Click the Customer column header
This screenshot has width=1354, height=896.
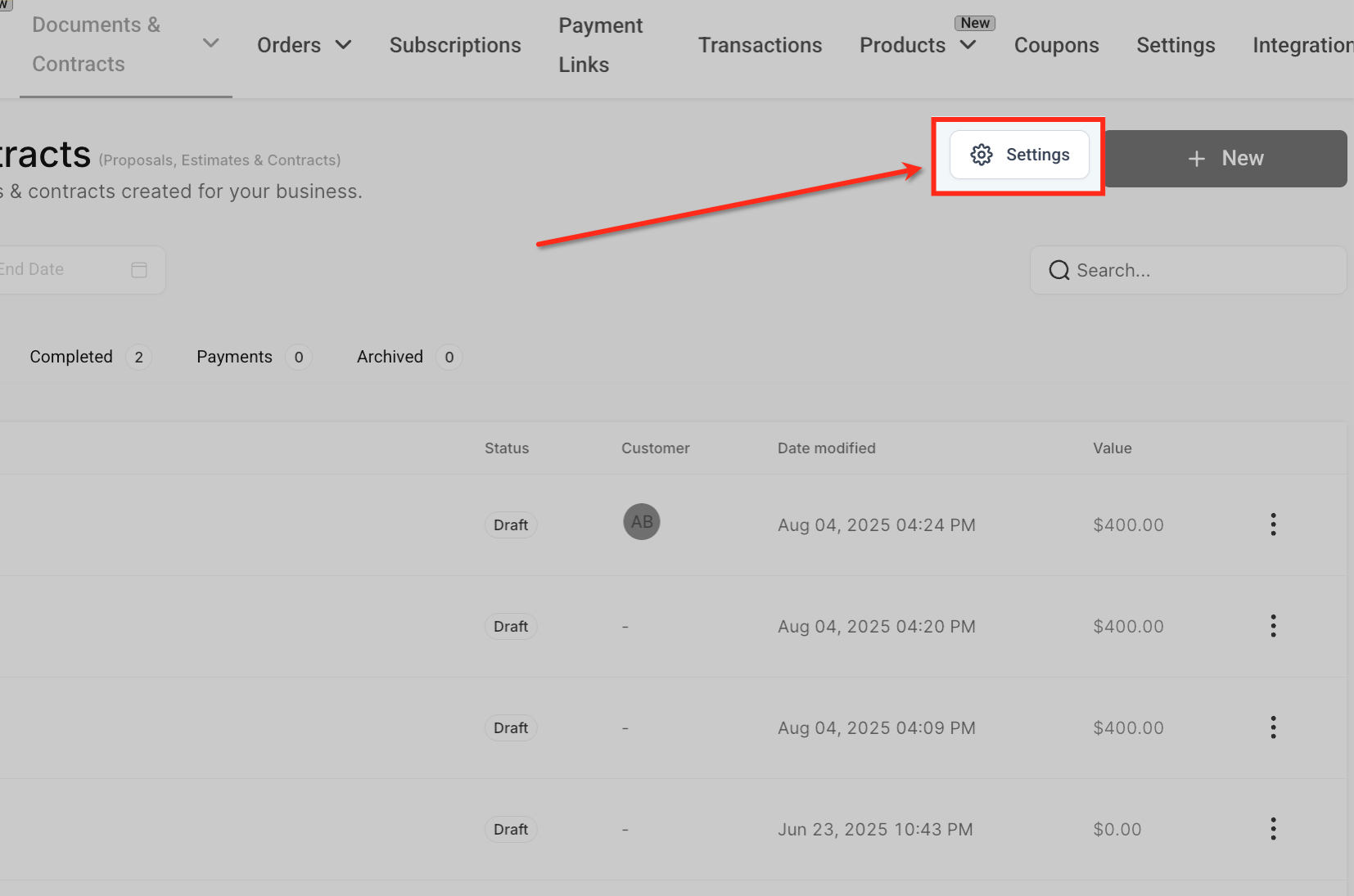[656, 448]
